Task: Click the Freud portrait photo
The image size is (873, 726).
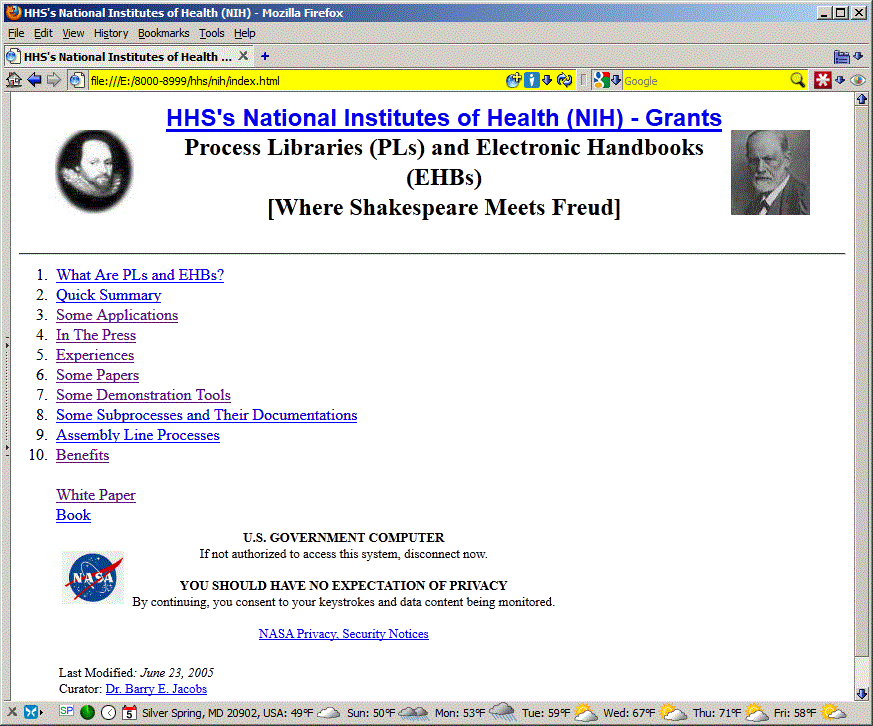Action: (x=770, y=172)
